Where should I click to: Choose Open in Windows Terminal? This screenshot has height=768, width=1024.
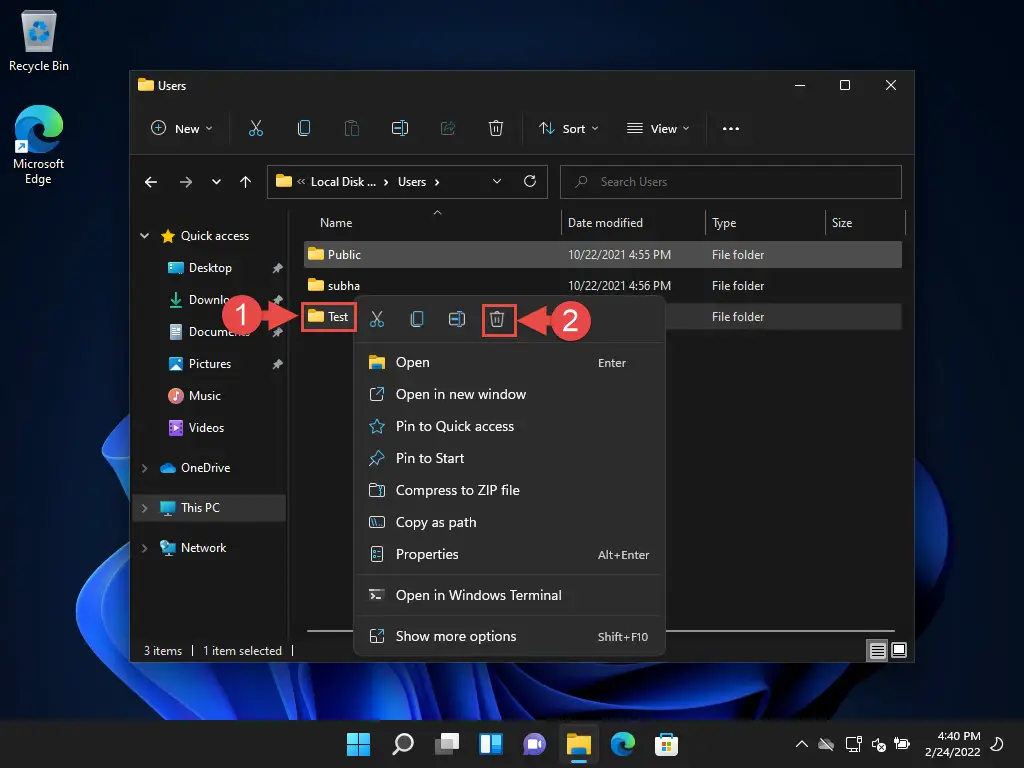(x=509, y=595)
